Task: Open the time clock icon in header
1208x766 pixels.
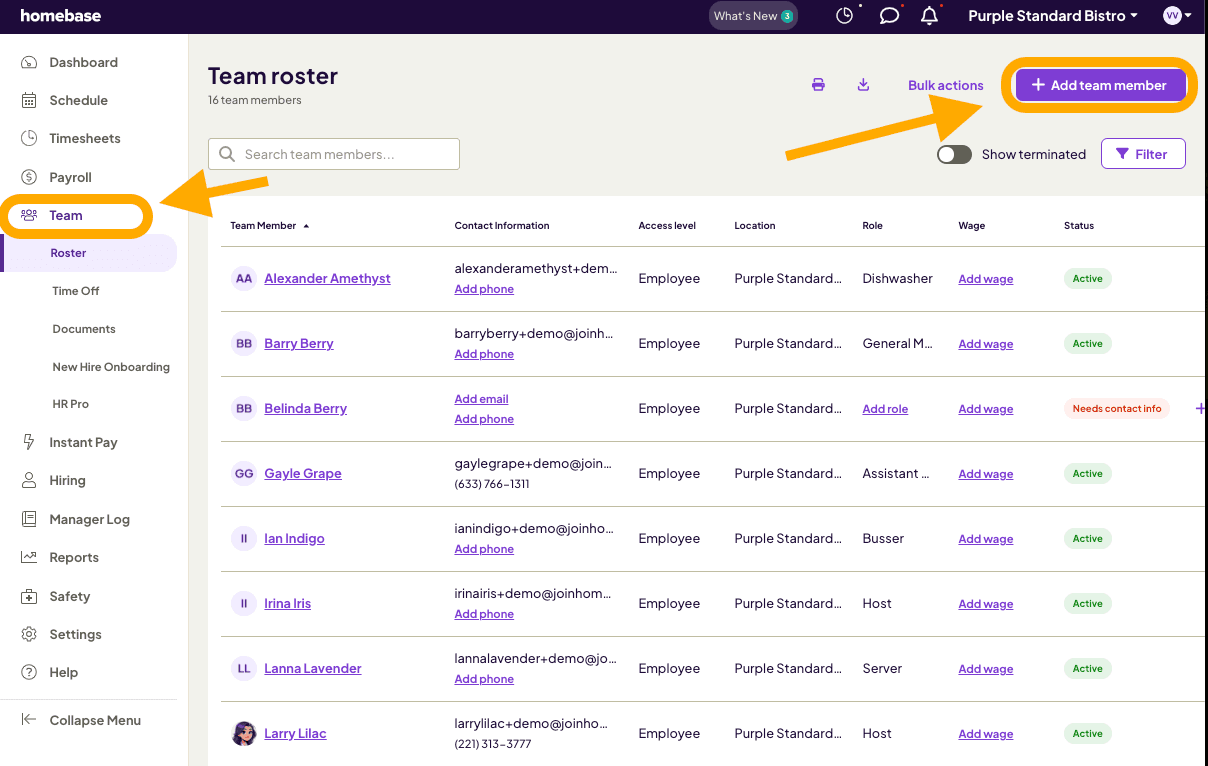Action: coord(845,16)
